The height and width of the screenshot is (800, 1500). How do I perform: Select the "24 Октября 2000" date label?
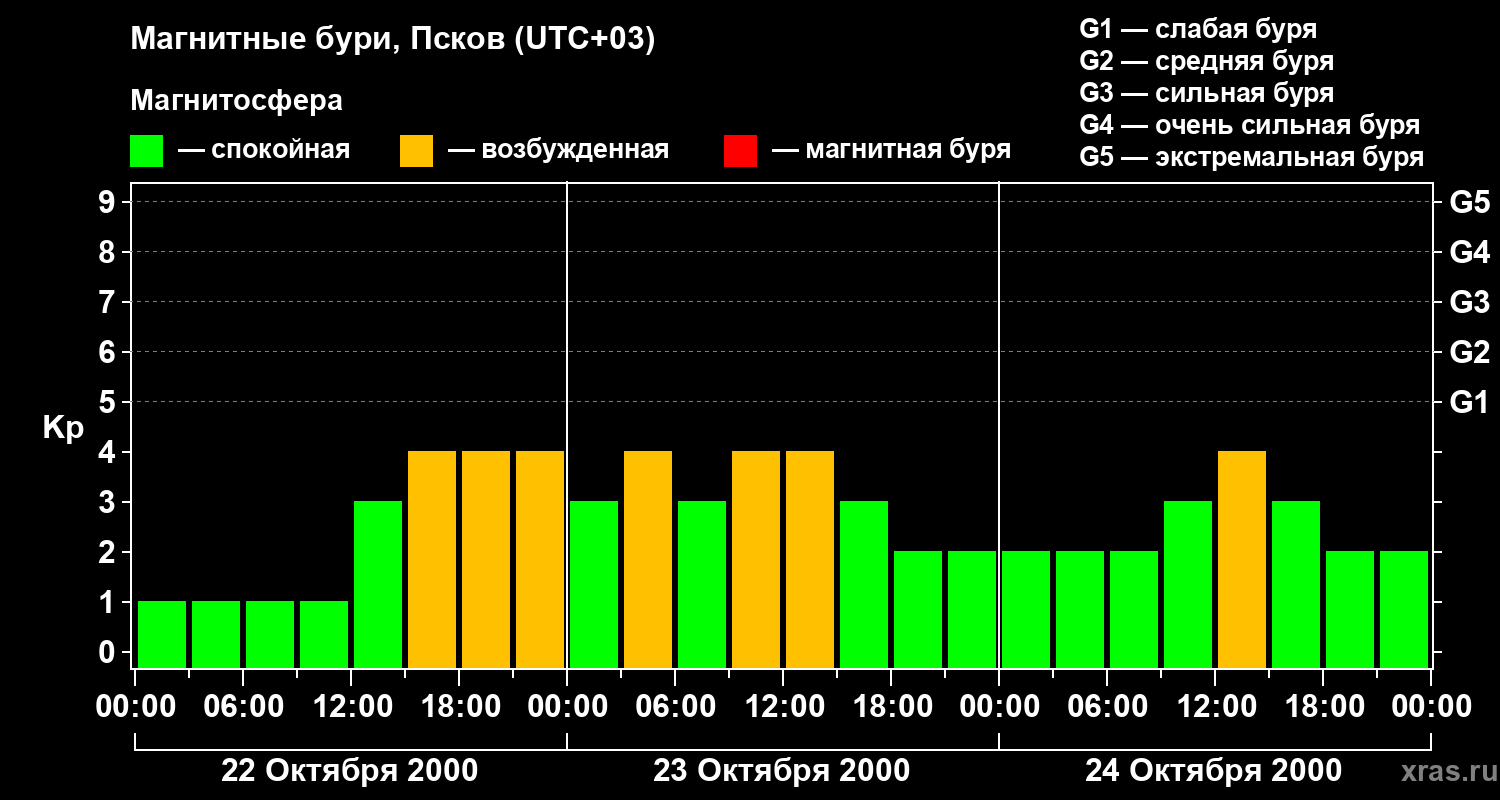(1213, 771)
